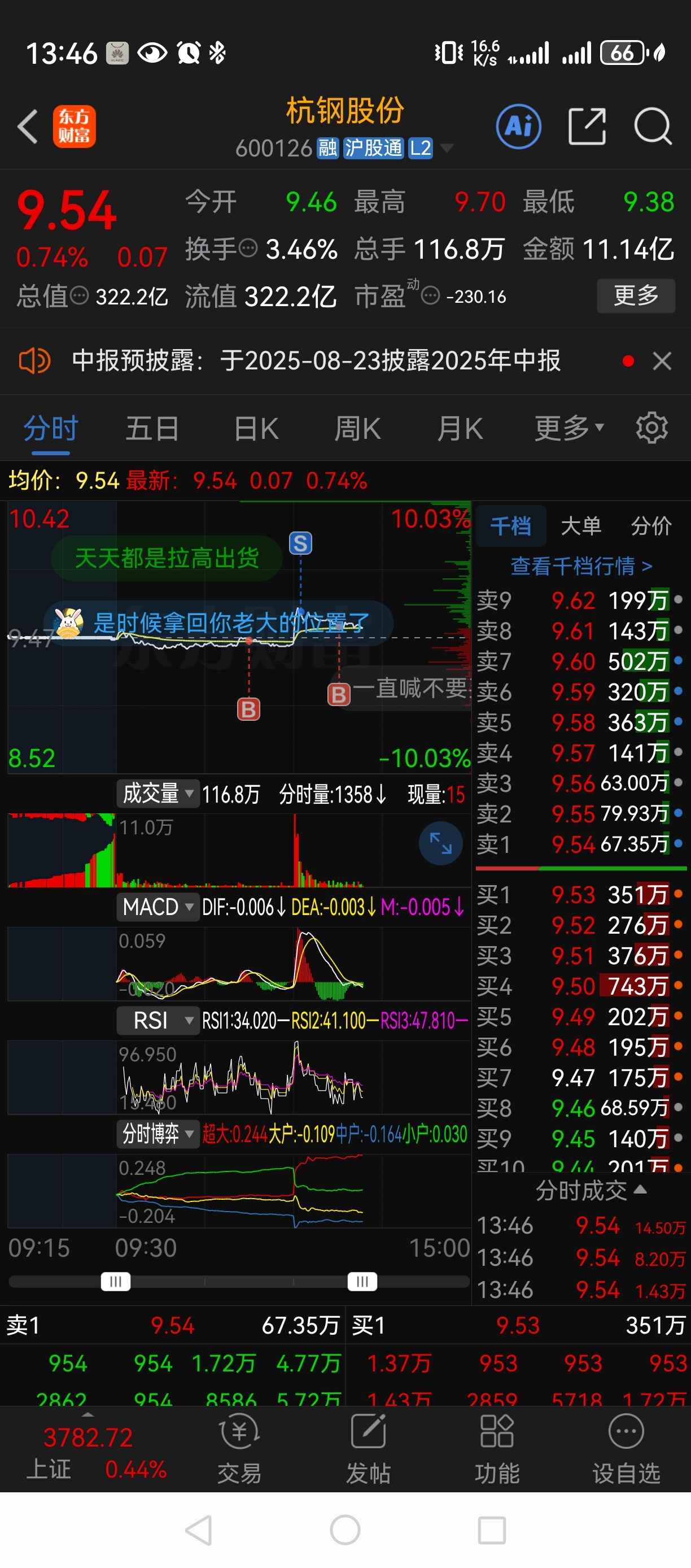Screen dimensions: 691x1568
Task: Open 发帖 post icon in bottom bar
Action: [369, 1449]
